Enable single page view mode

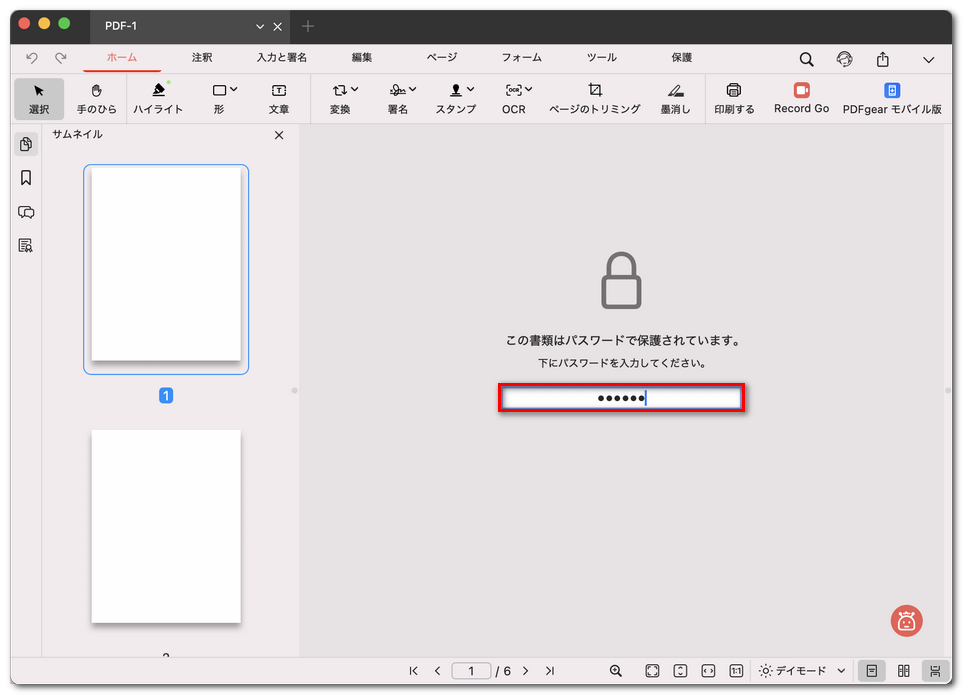click(872, 671)
